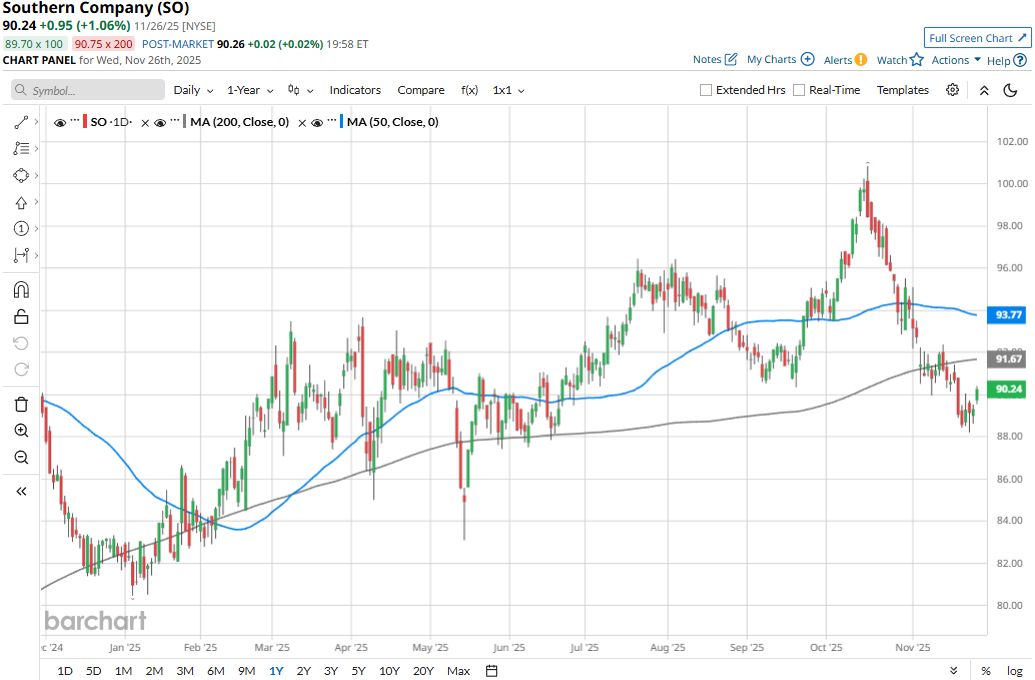The width and height of the screenshot is (1035, 680).
Task: Click the Full Screen Chart button
Action: pyautogui.click(x=977, y=38)
